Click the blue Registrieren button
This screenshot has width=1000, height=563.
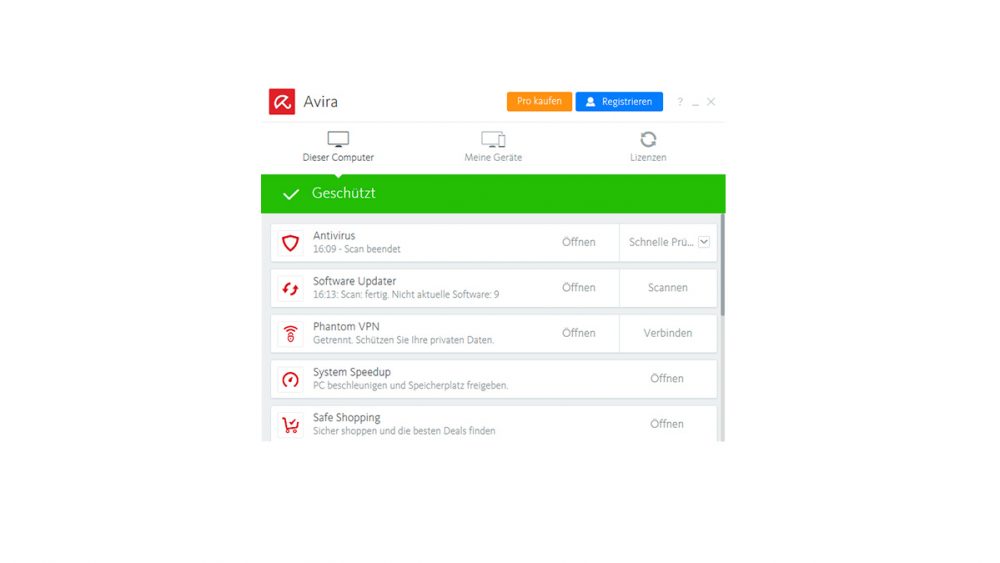pyautogui.click(x=619, y=101)
